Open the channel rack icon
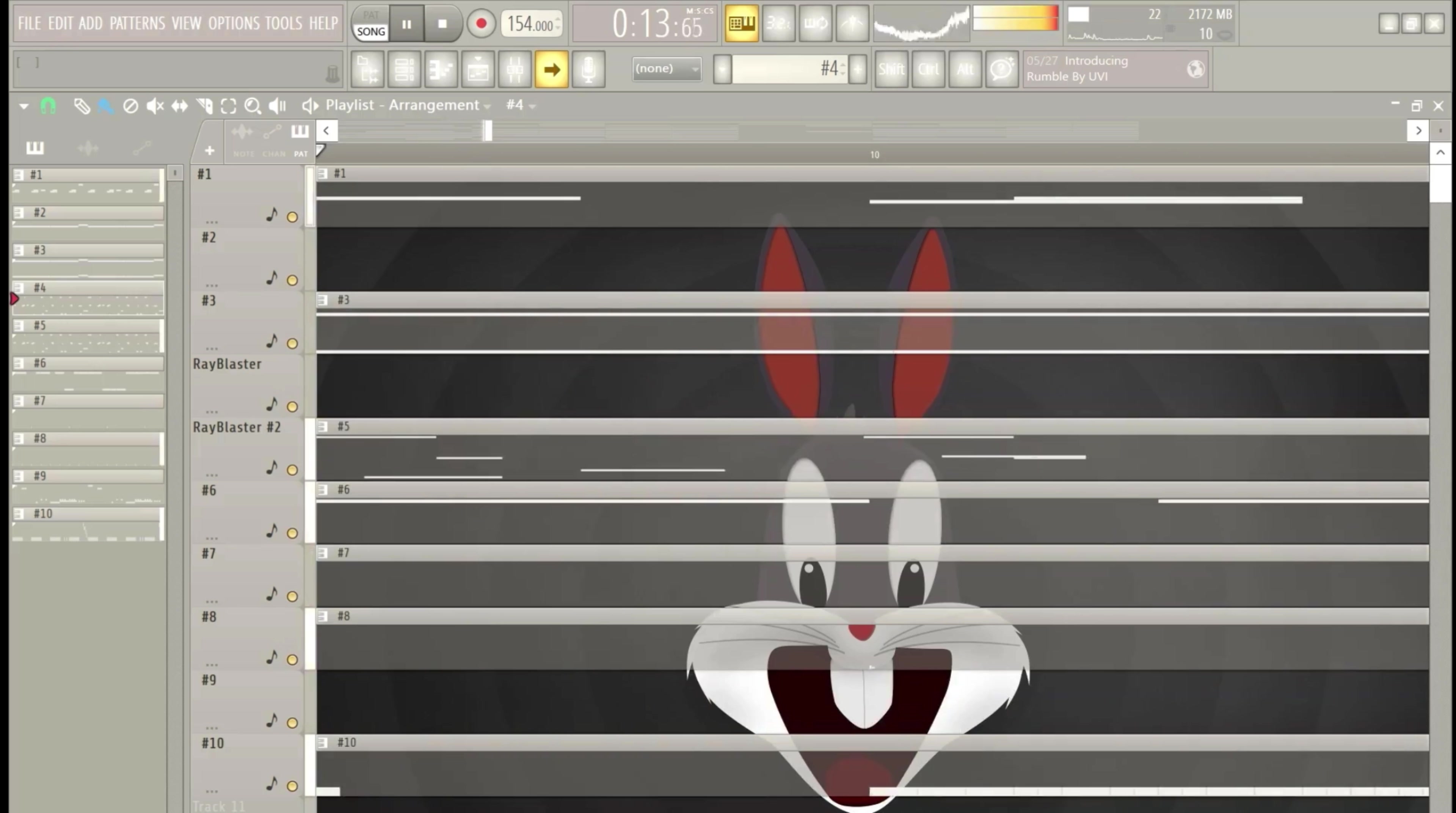The image size is (1456, 813). 404,69
